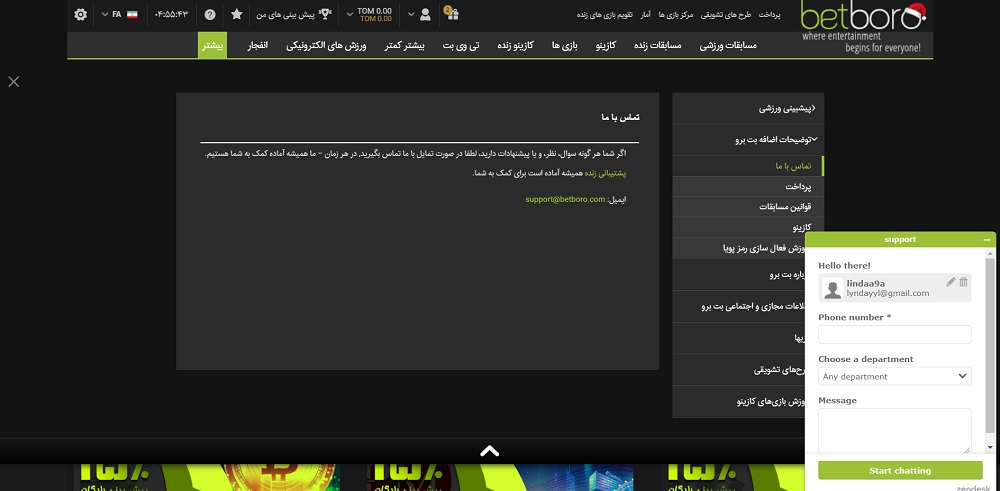Open the 'آمار' top link

(645, 14)
